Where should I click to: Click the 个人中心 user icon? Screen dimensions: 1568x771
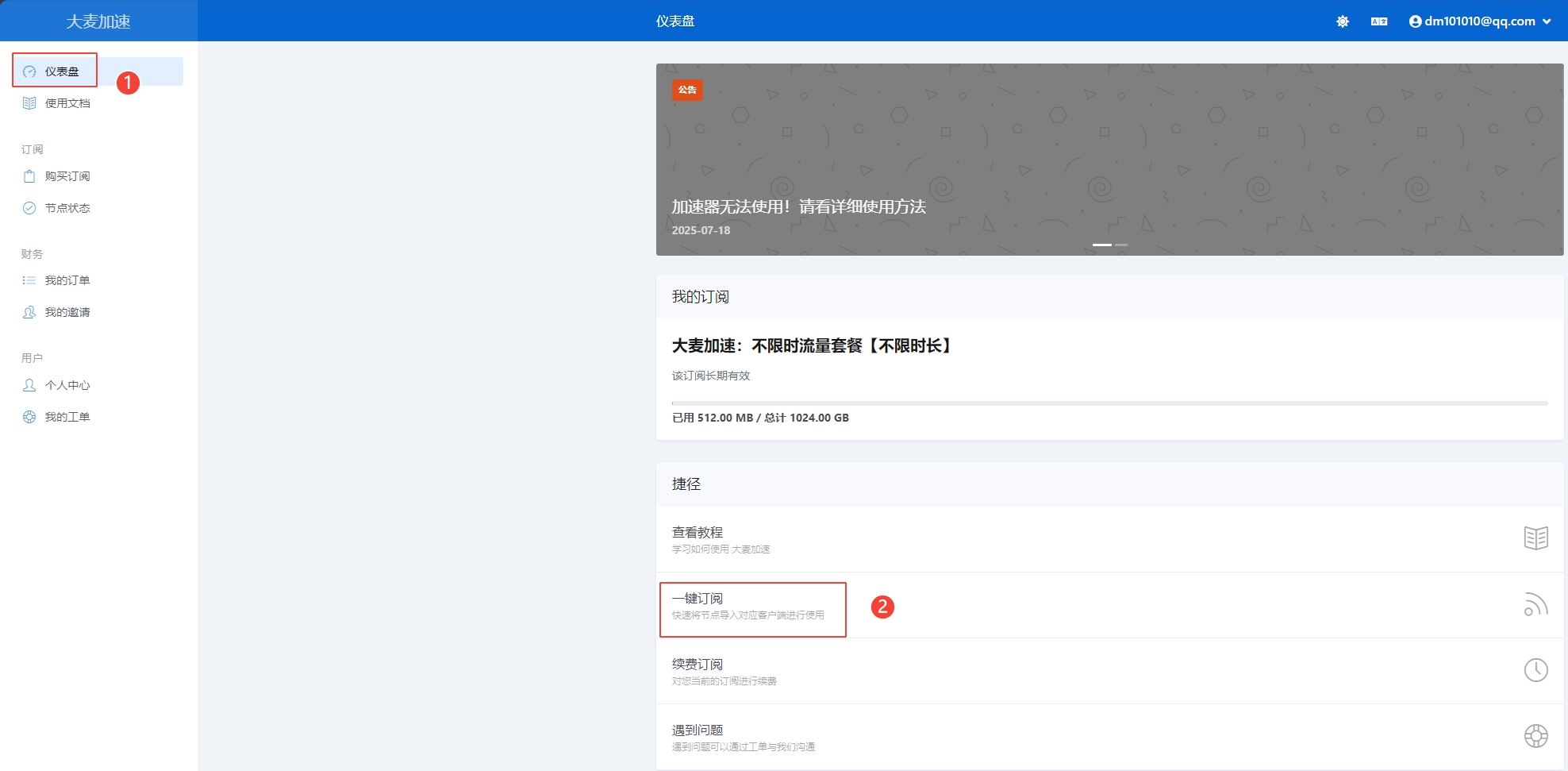click(29, 385)
